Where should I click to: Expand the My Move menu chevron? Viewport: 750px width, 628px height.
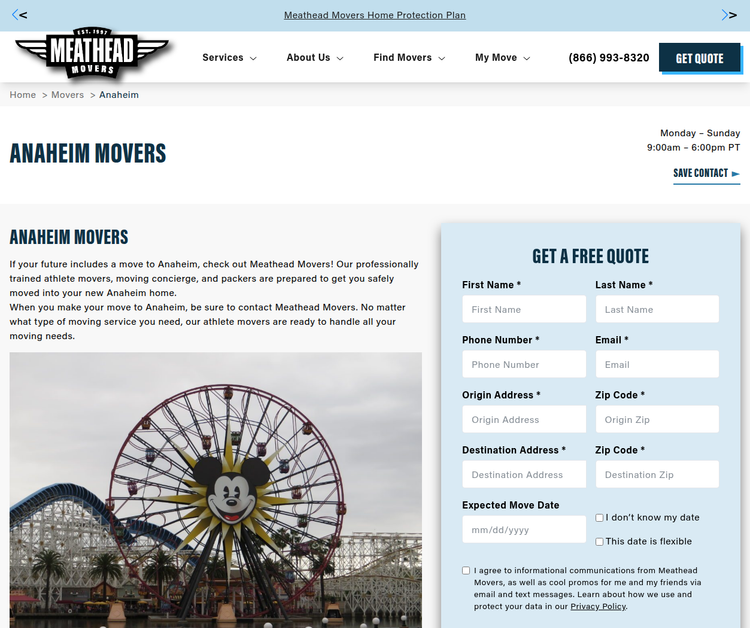coord(527,58)
